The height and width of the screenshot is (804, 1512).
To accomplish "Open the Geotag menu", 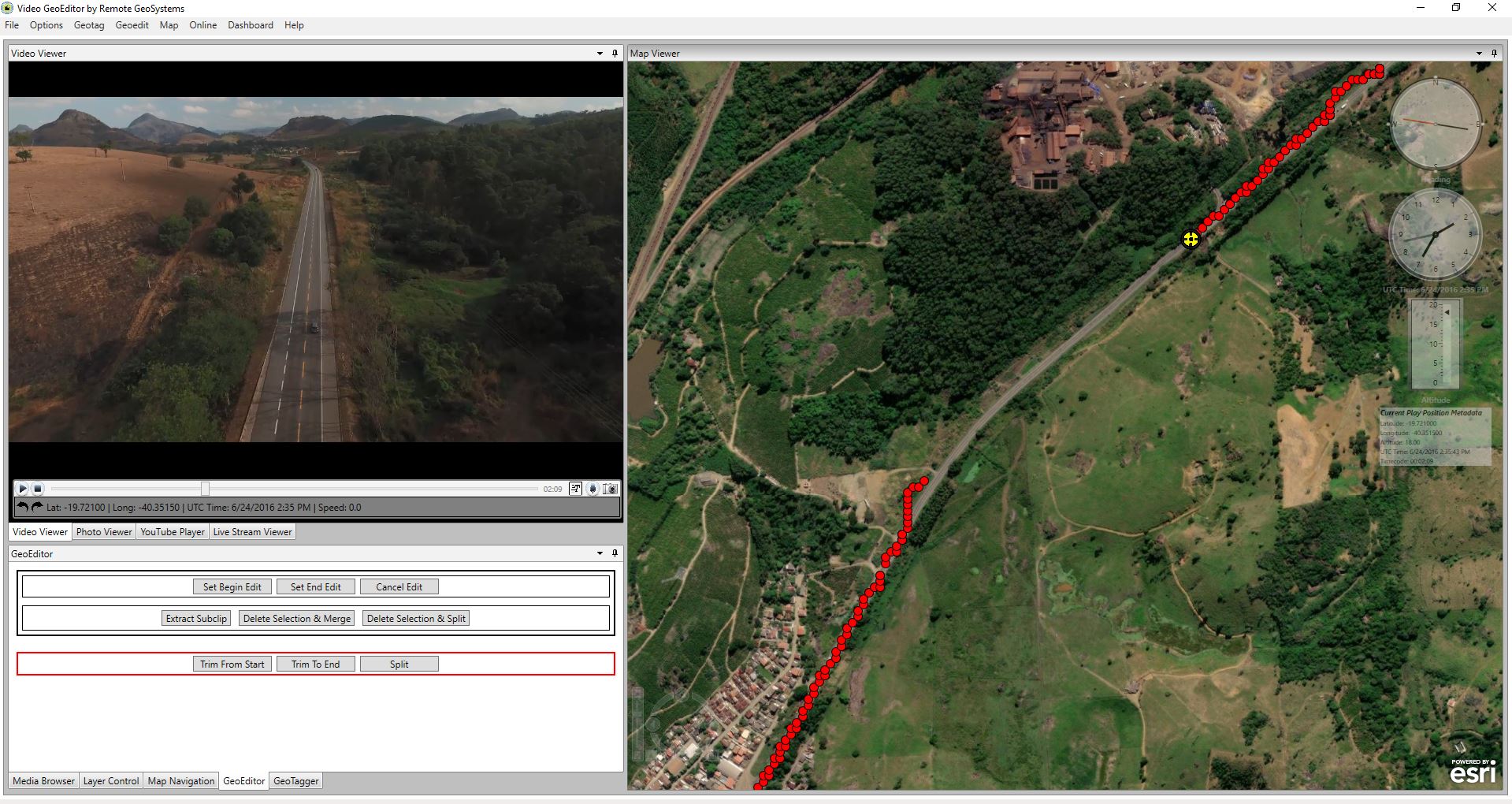I will [x=89, y=25].
